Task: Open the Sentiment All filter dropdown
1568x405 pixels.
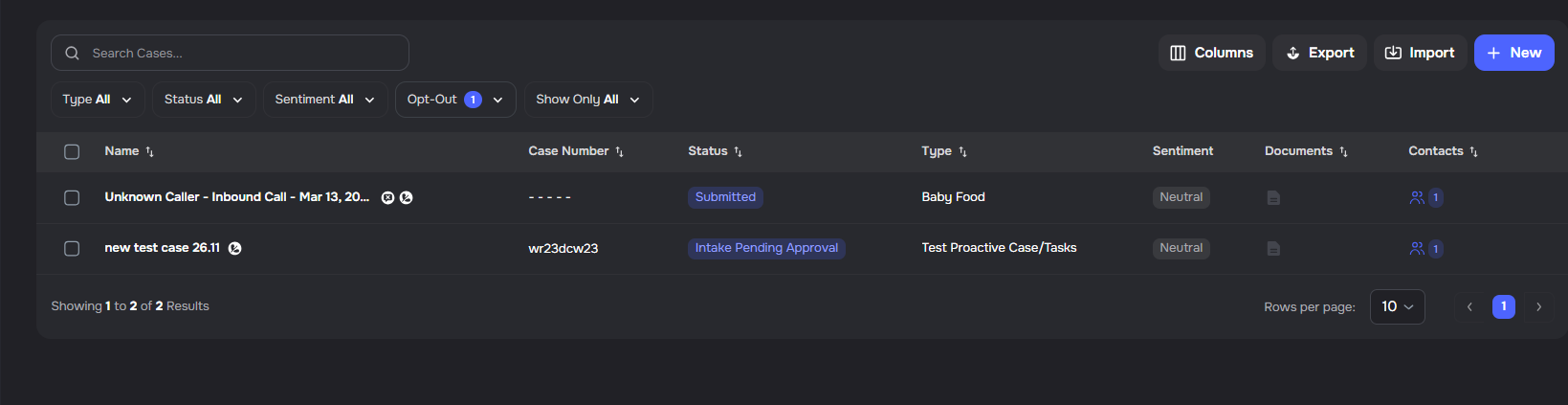Action: click(x=324, y=100)
